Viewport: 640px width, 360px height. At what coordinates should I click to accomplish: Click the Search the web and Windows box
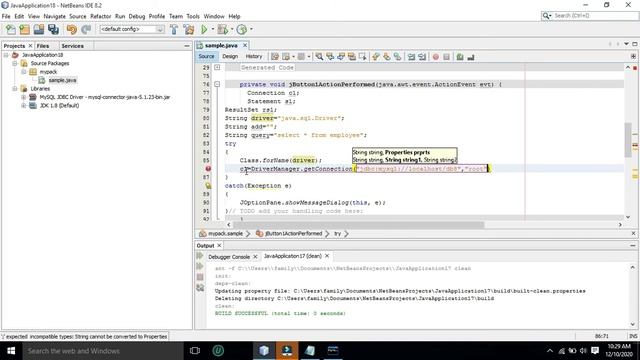[x=103, y=351]
